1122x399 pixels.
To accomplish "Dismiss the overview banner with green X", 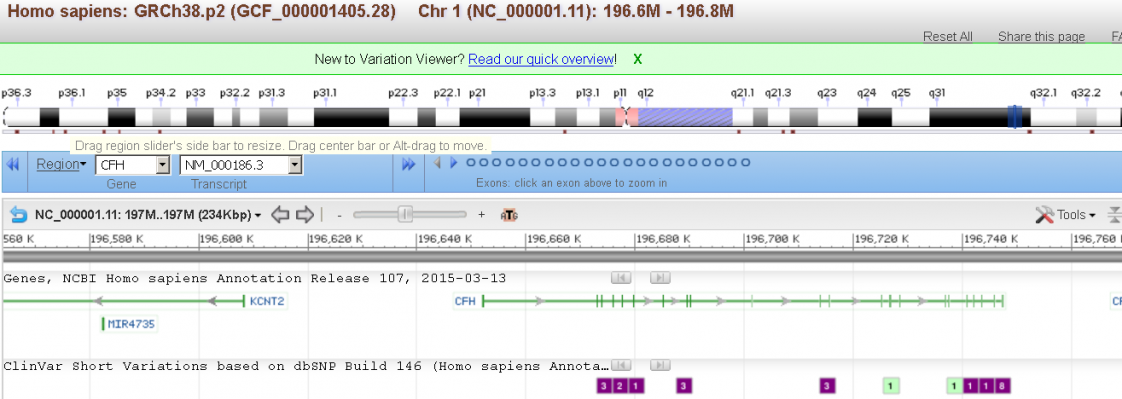I will [x=638, y=59].
